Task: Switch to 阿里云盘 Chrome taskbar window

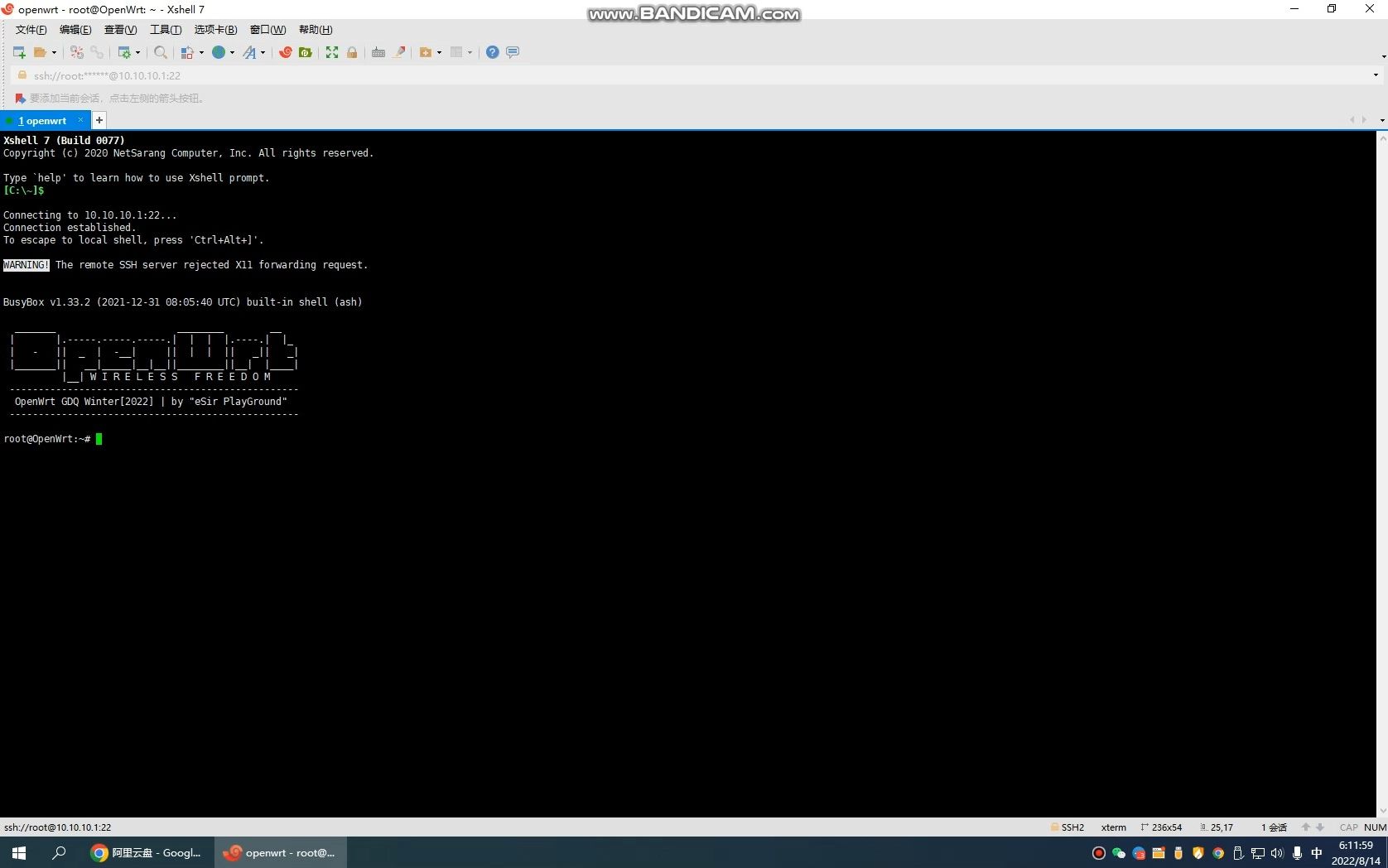Action: point(147,852)
